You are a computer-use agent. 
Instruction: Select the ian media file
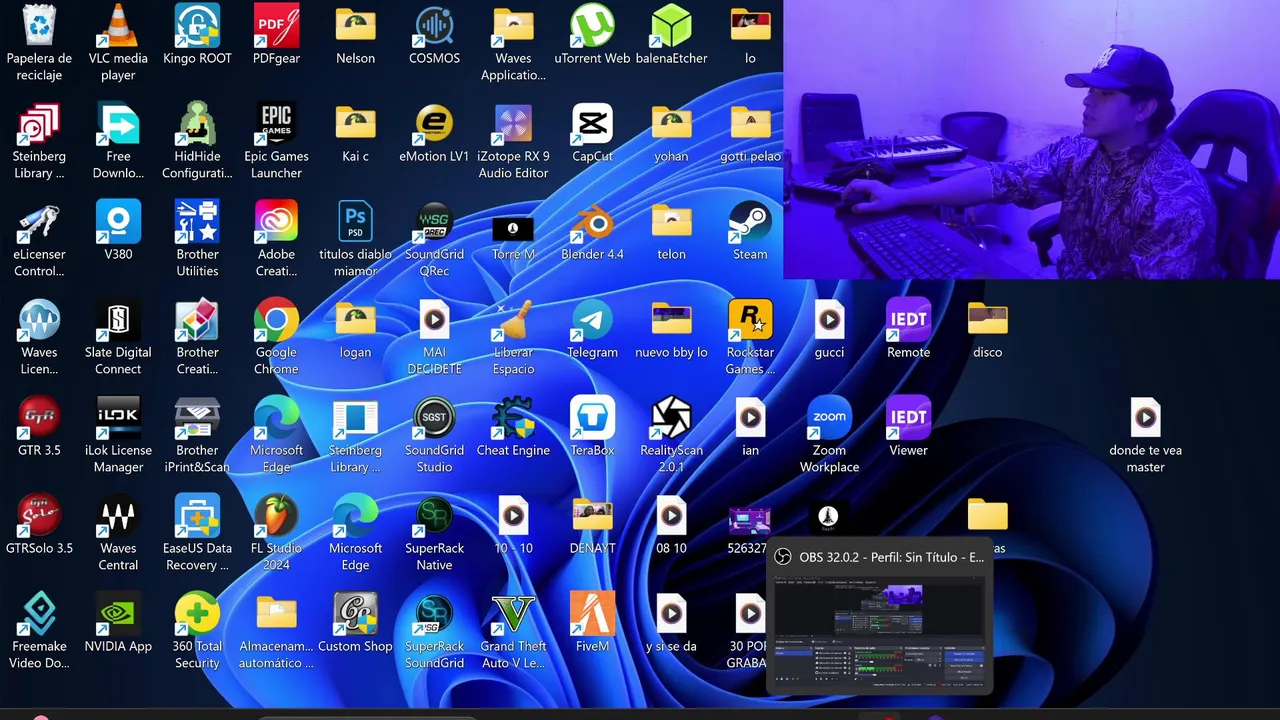750,419
